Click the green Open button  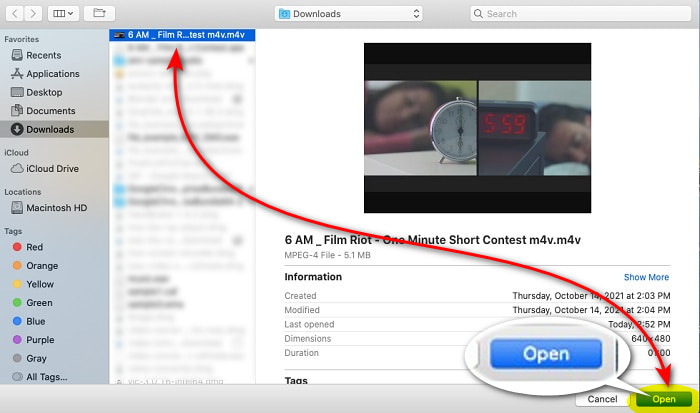click(x=663, y=399)
